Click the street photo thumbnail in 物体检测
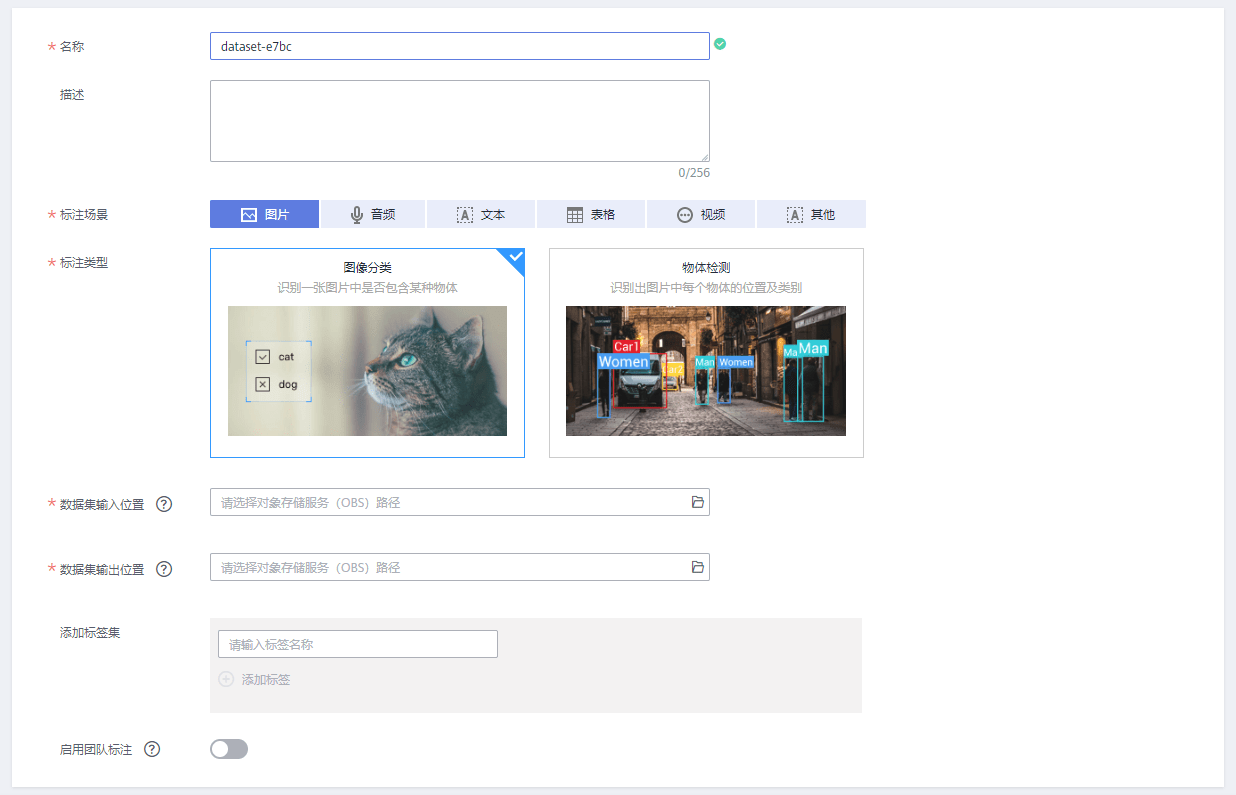Screen dimensions: 1236x795 coord(706,371)
